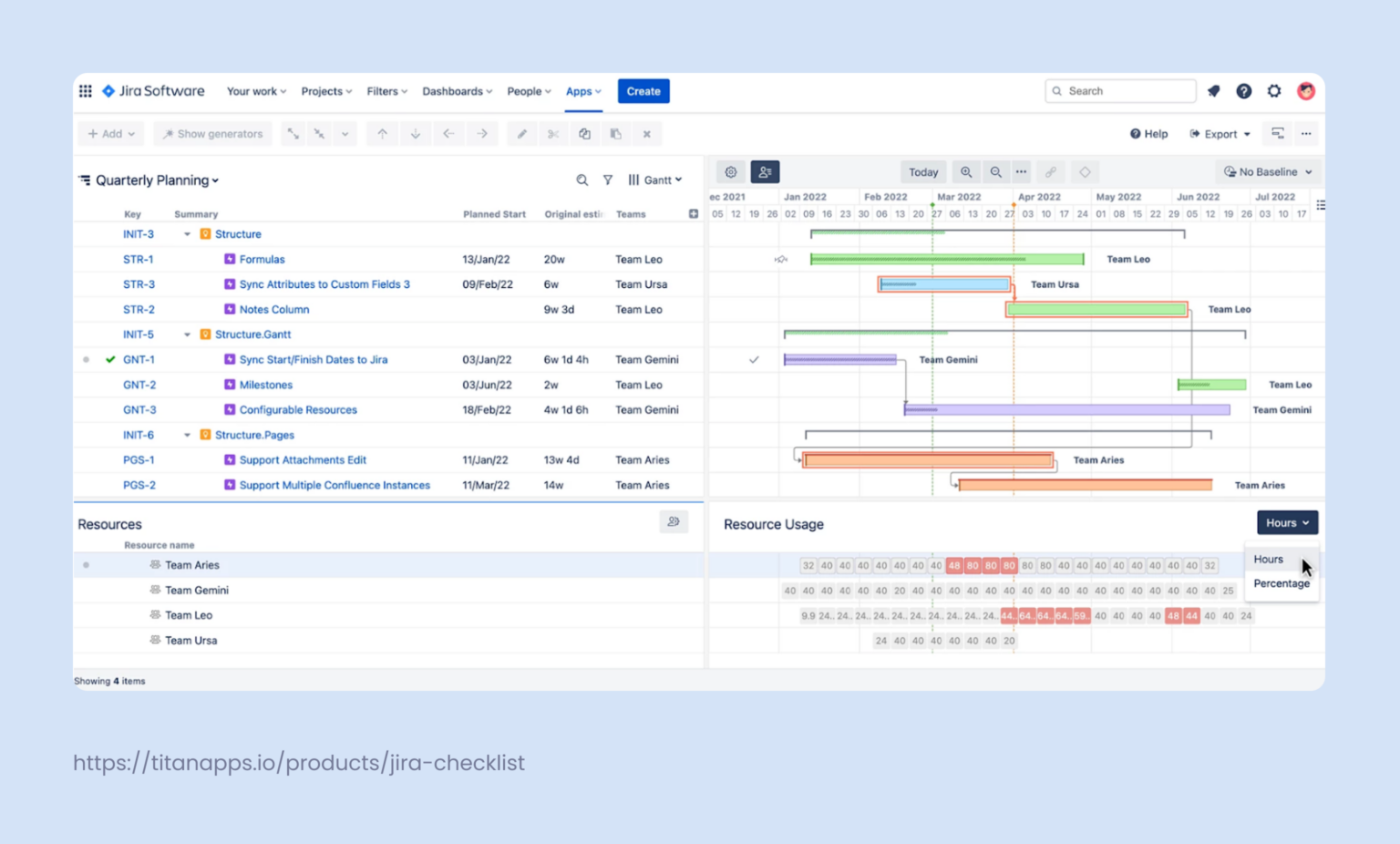
Task: Open the STR-1 issue key link
Action: [x=139, y=260]
